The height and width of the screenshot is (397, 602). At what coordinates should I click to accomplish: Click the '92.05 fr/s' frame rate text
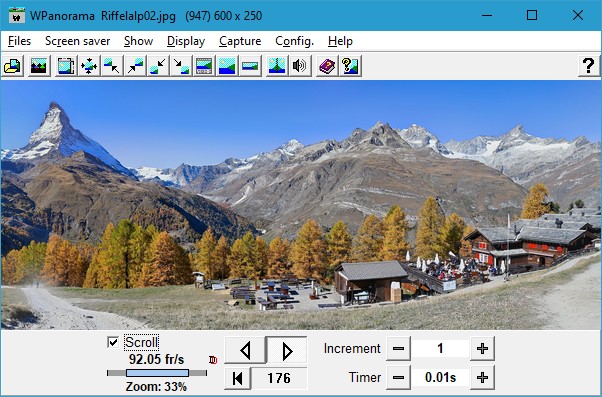click(x=156, y=359)
